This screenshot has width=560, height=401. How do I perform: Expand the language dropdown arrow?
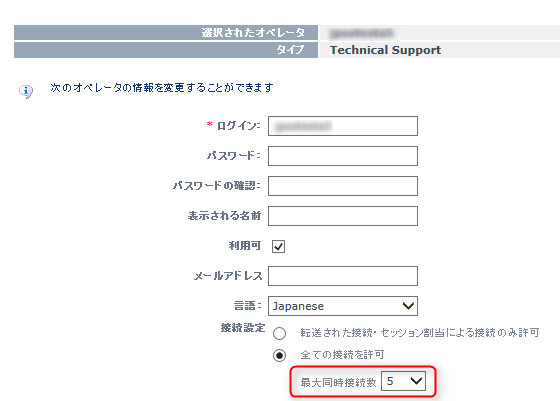tap(408, 306)
